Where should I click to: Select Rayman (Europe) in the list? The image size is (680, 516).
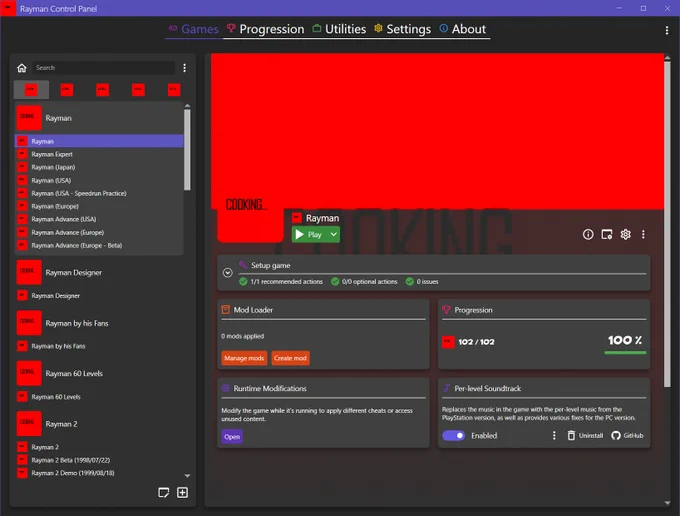(x=99, y=206)
